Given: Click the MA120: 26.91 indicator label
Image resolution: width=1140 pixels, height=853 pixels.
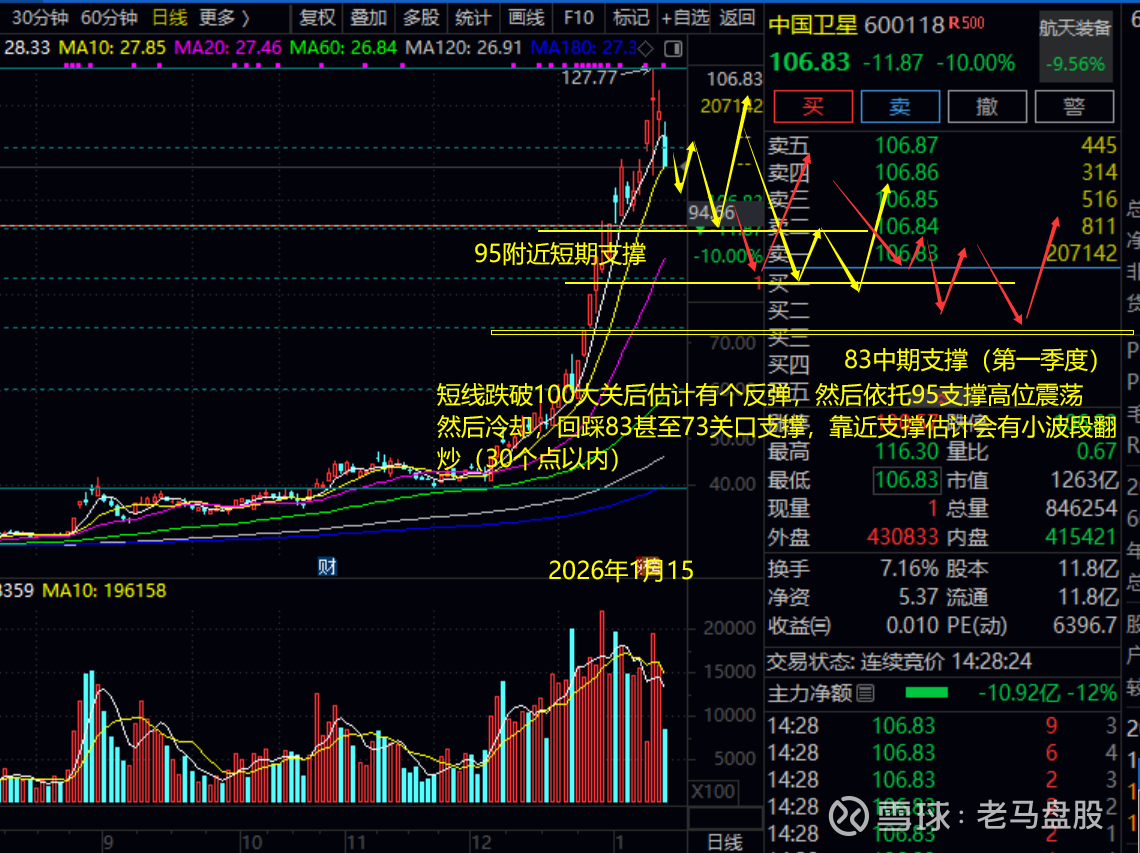Looking at the screenshot, I should coord(463,48).
